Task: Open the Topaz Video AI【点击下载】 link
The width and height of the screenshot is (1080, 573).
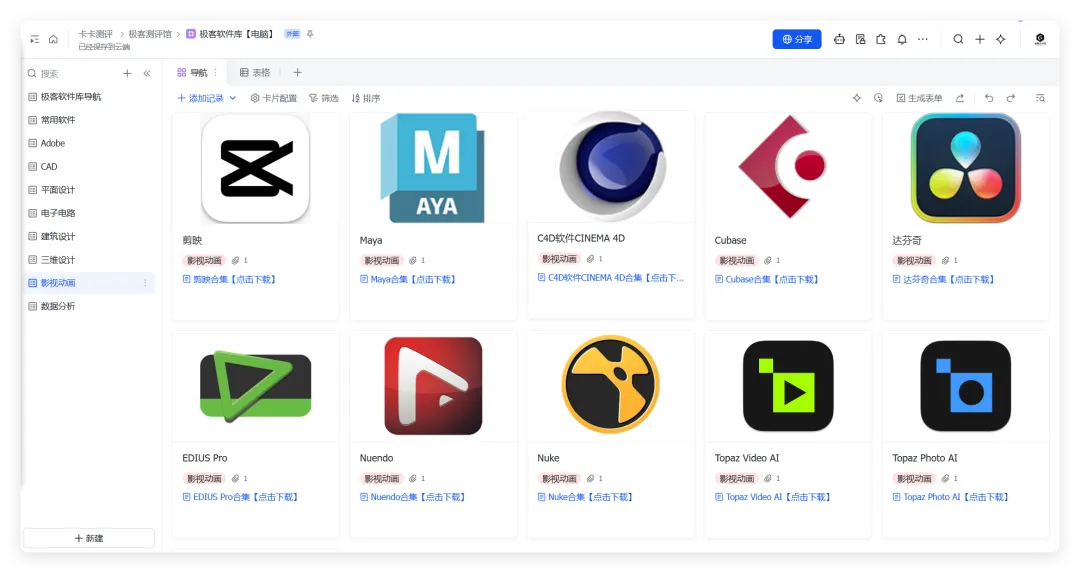Action: (x=773, y=497)
